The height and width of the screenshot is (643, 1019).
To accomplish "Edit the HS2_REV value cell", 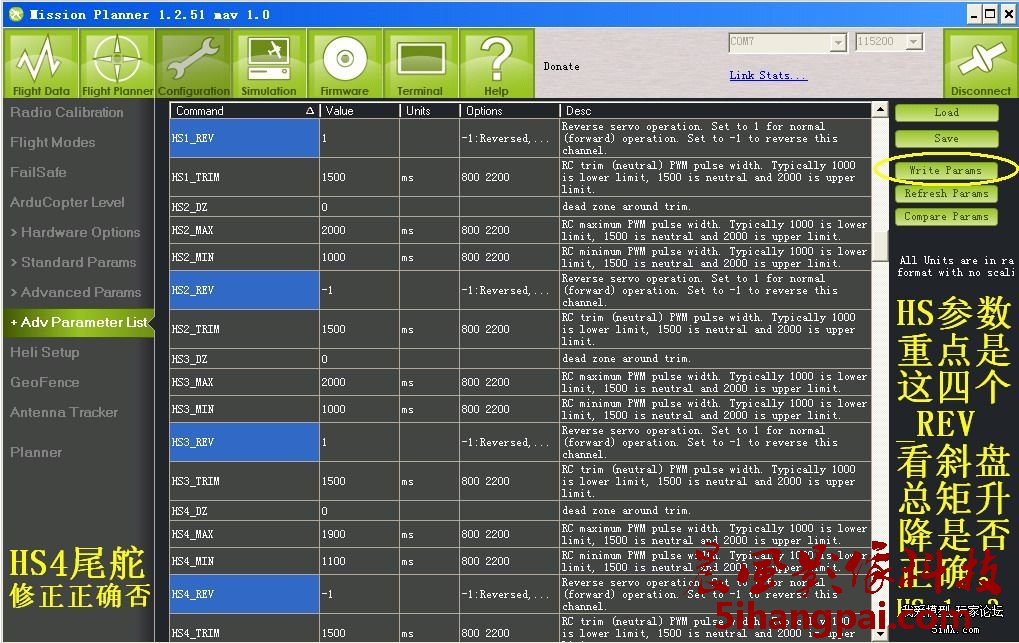I will [x=359, y=291].
